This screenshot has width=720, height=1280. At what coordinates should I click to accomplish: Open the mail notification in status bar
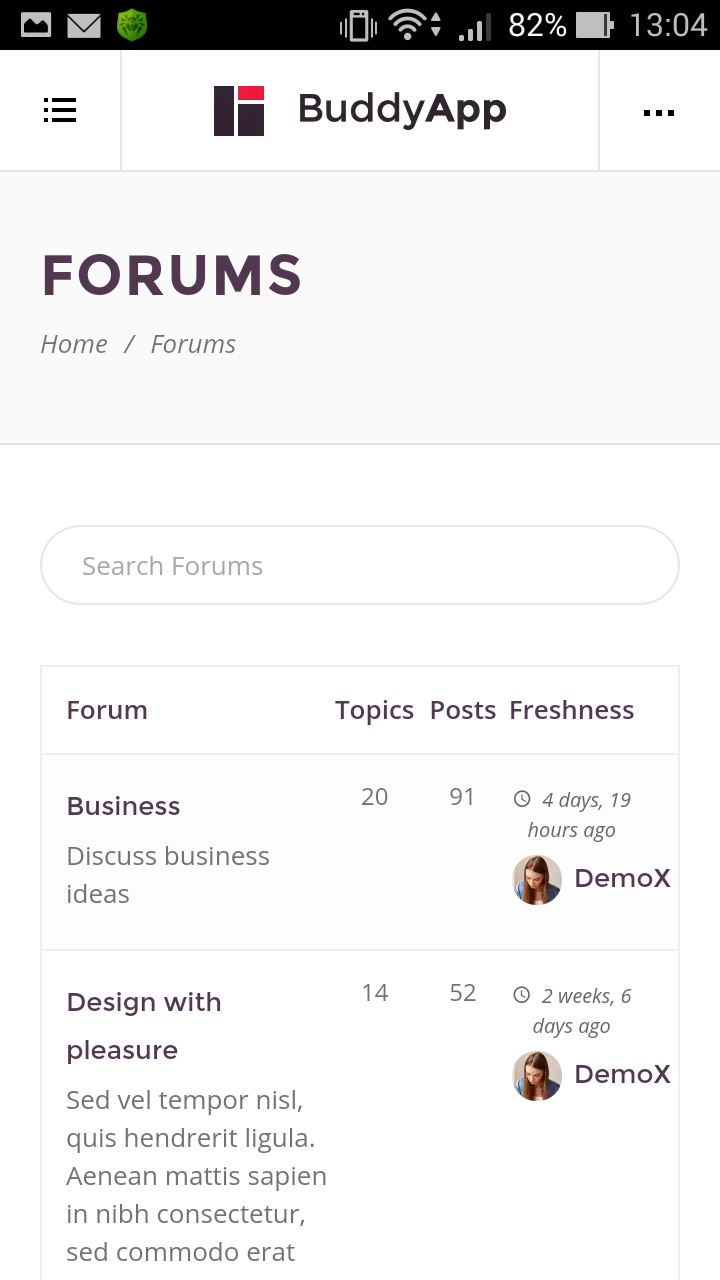[84, 25]
